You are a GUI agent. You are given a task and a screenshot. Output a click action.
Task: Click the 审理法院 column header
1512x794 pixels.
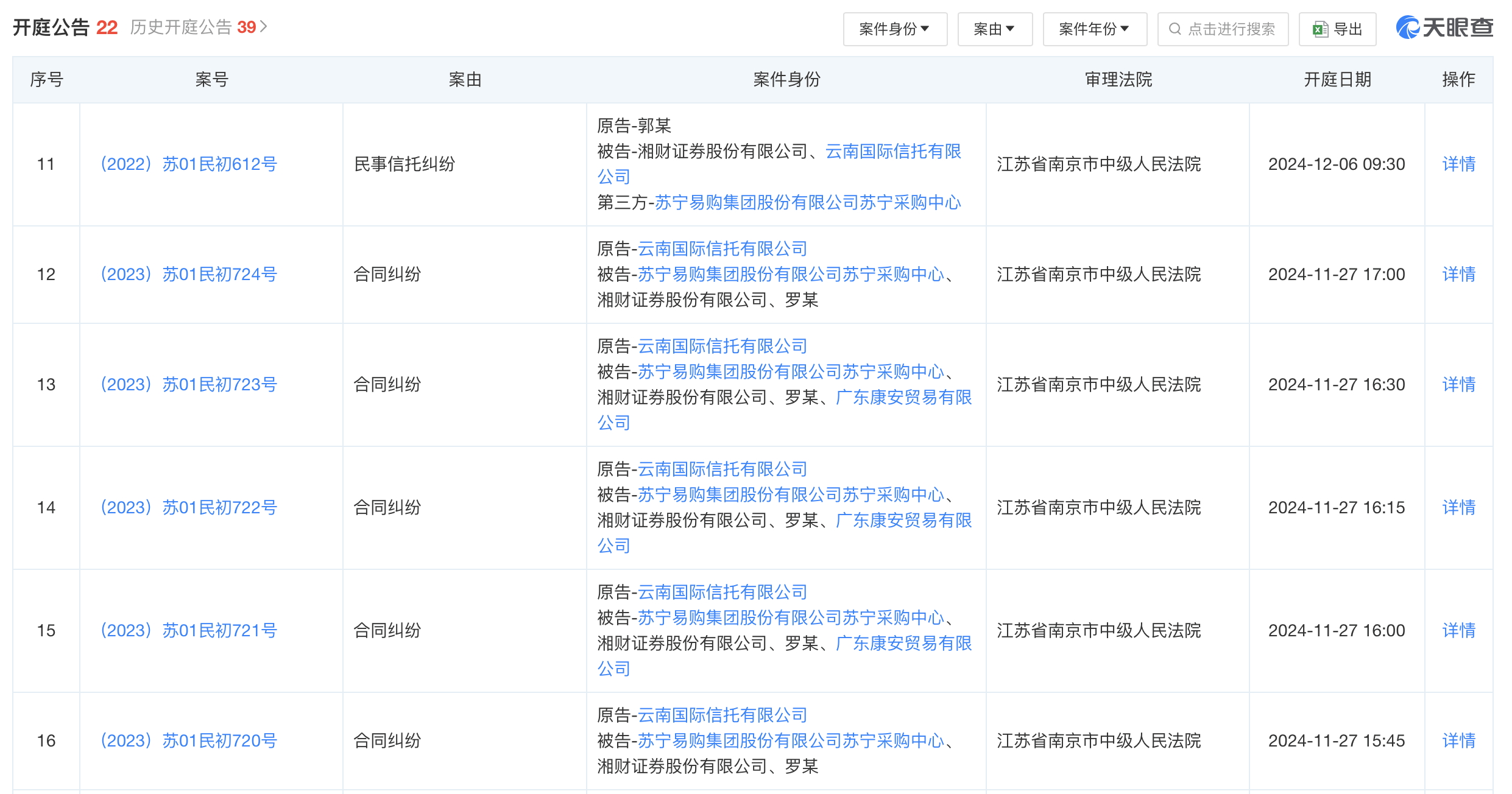coord(1118,79)
